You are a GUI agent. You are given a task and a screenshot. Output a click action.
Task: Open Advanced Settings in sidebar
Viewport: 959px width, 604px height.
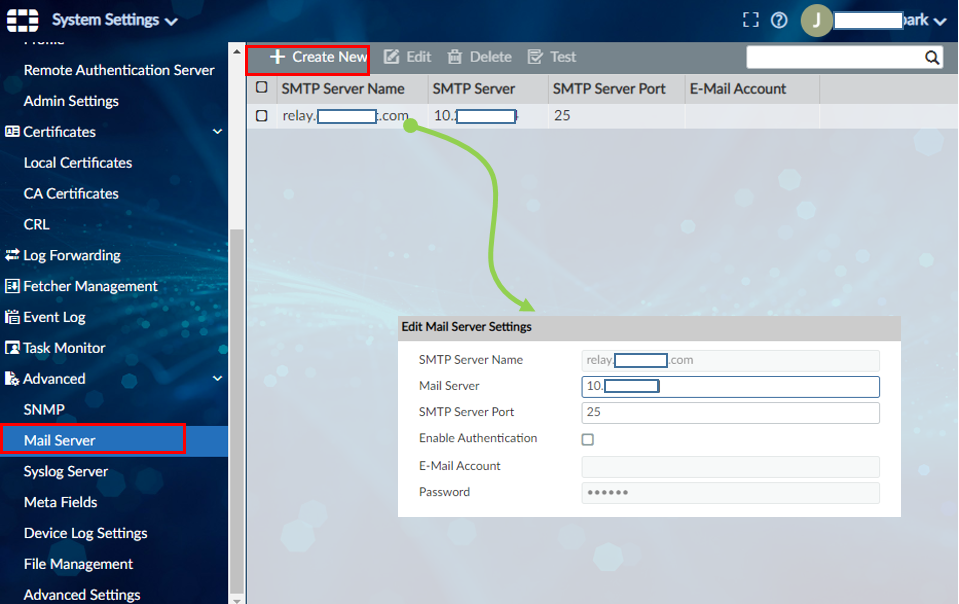click(x=82, y=595)
